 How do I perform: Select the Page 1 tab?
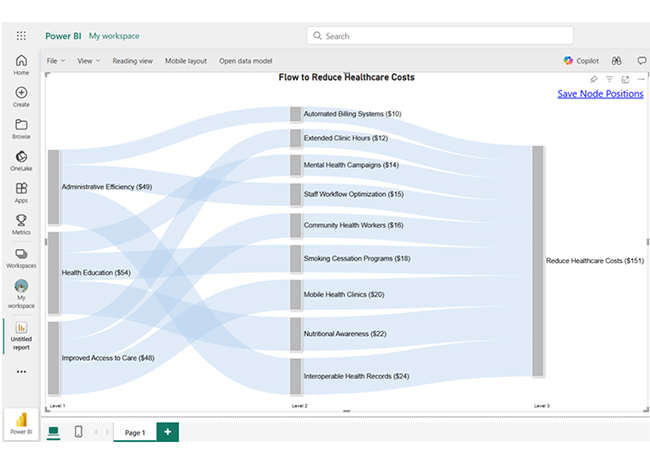click(x=134, y=432)
